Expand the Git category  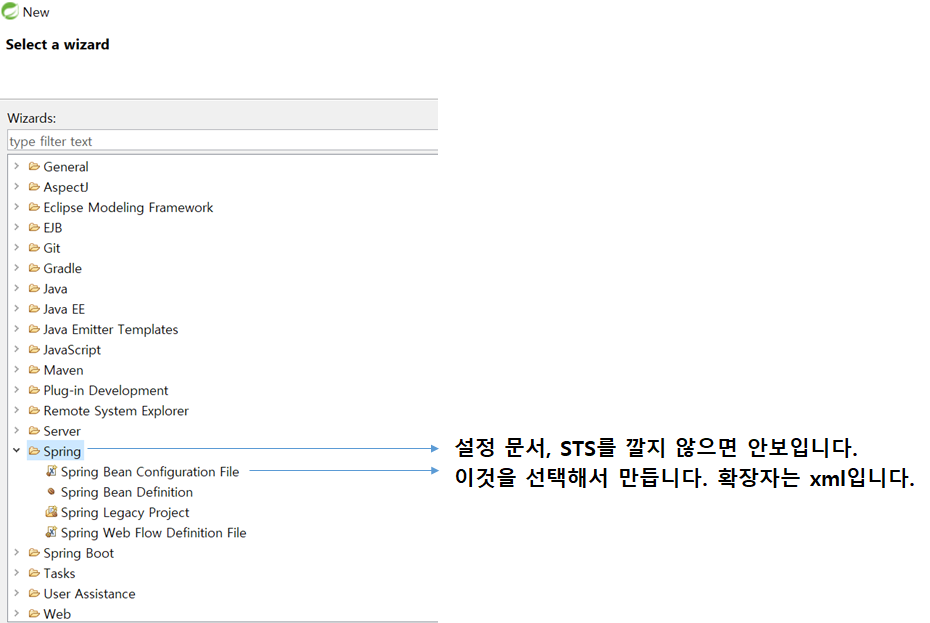point(17,248)
